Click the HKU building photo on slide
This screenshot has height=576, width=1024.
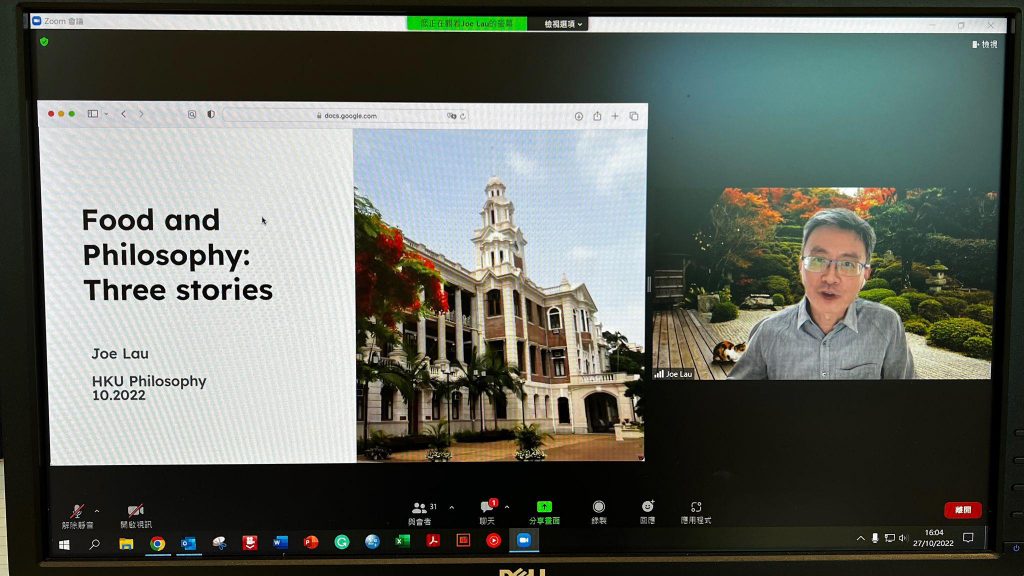click(x=500, y=295)
